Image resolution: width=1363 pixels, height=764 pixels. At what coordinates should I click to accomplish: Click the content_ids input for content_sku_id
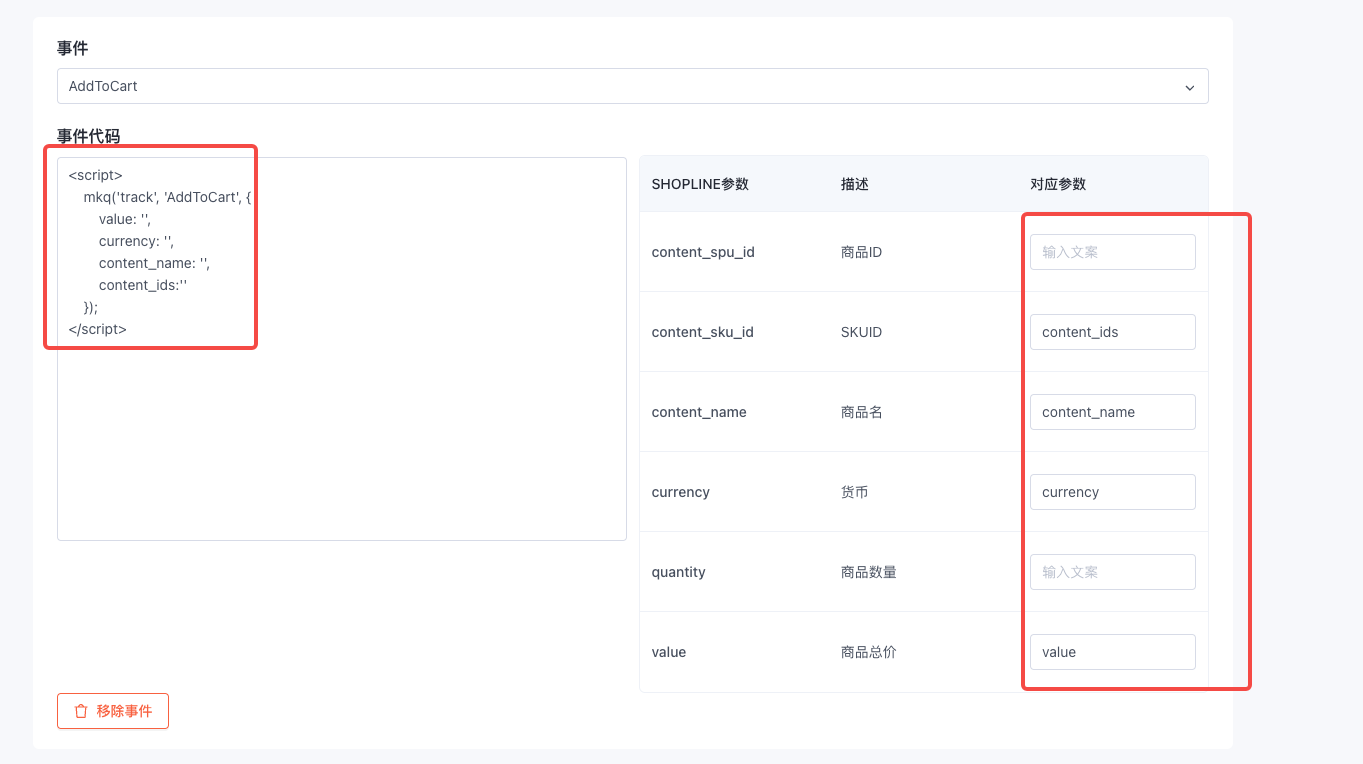tap(1113, 332)
